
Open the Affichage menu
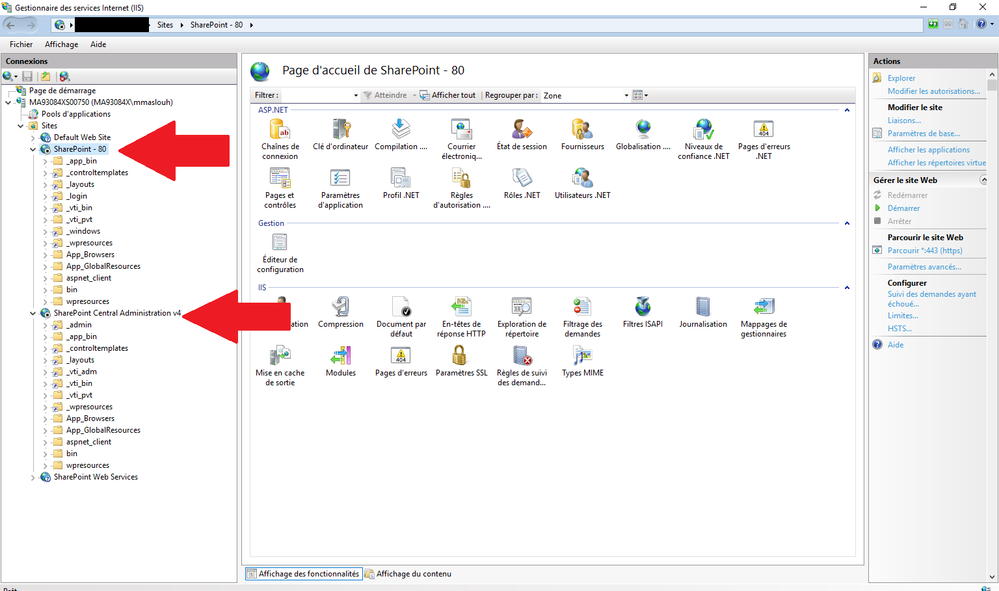tap(61, 45)
